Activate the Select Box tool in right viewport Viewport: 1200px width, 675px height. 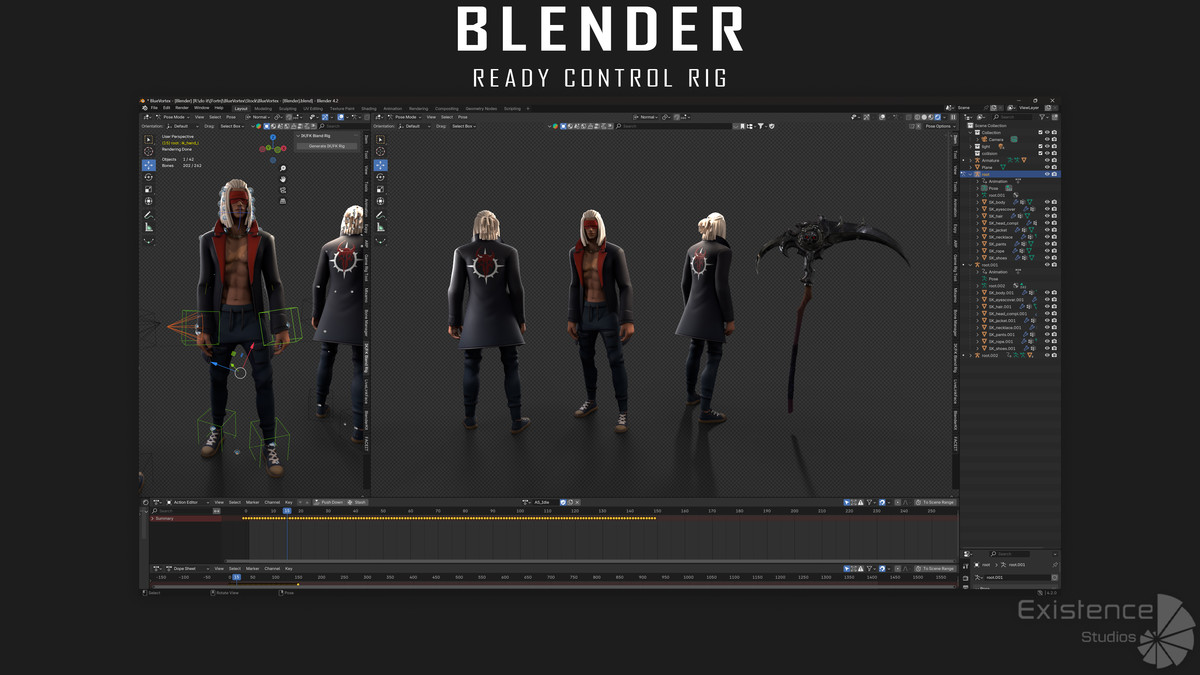381,140
